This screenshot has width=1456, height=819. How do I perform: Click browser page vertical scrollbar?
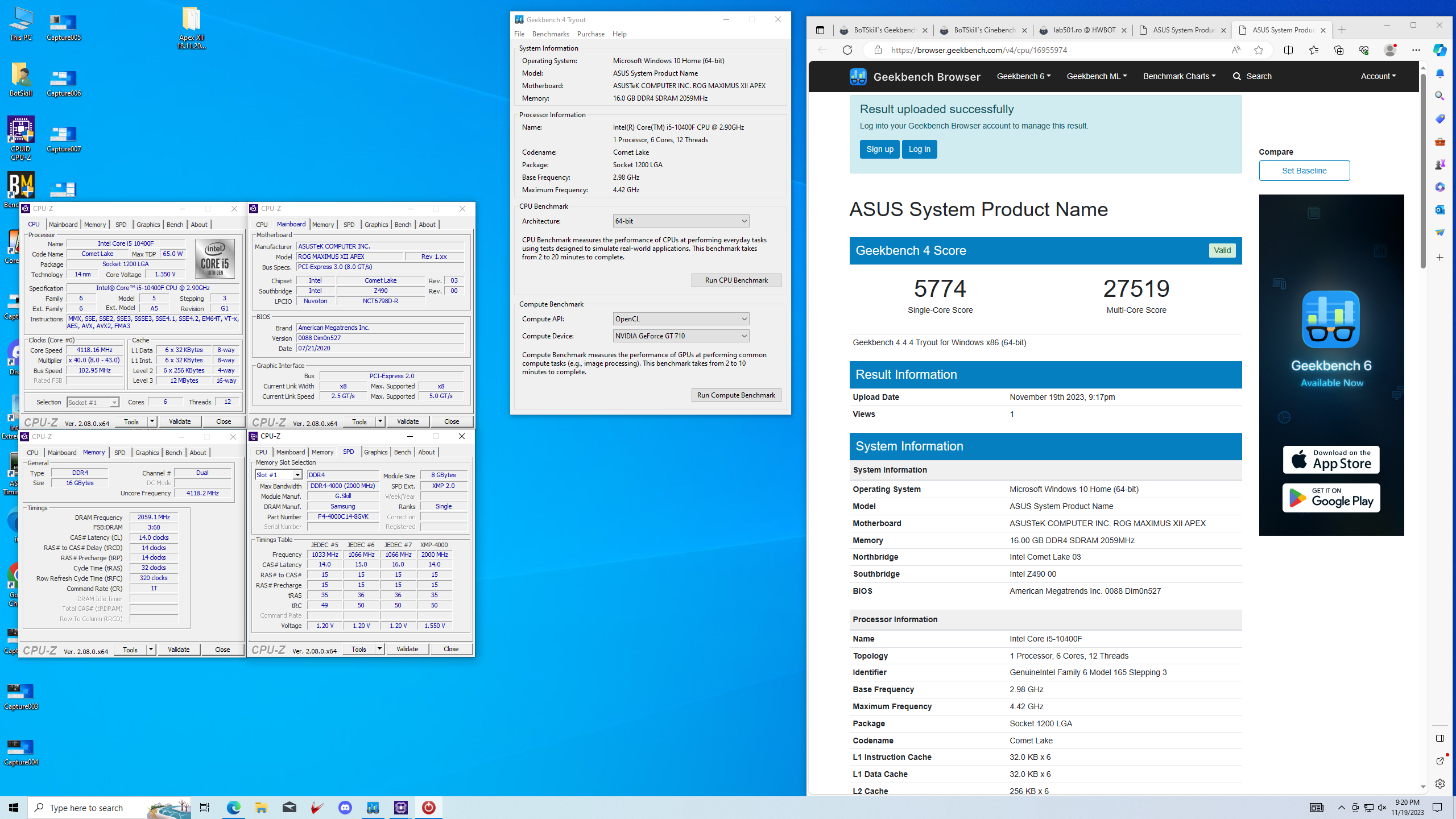1423,171
